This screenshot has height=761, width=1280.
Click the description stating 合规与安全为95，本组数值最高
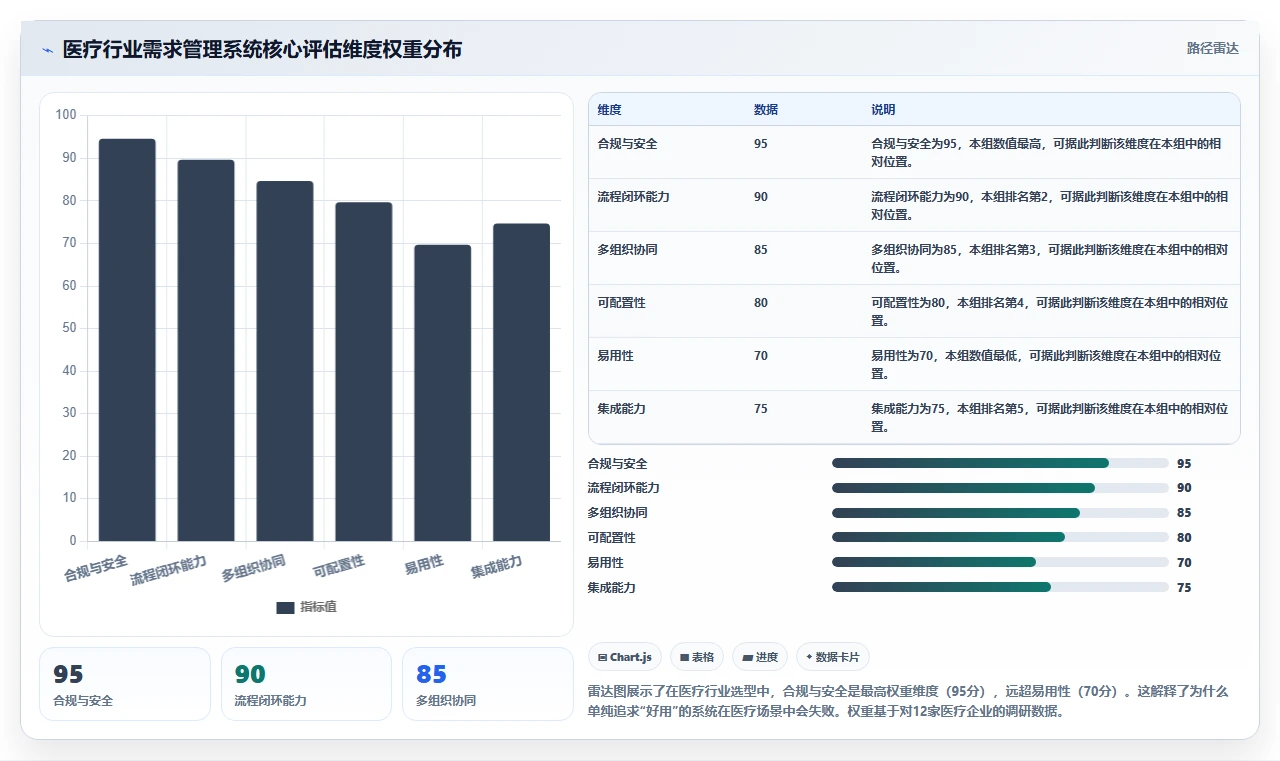[x=1046, y=153]
